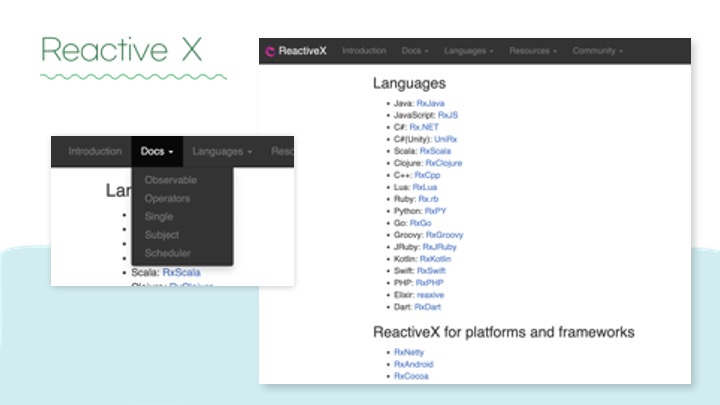720x405 pixels.
Task: Open the RxLua link
Action: pos(425,187)
